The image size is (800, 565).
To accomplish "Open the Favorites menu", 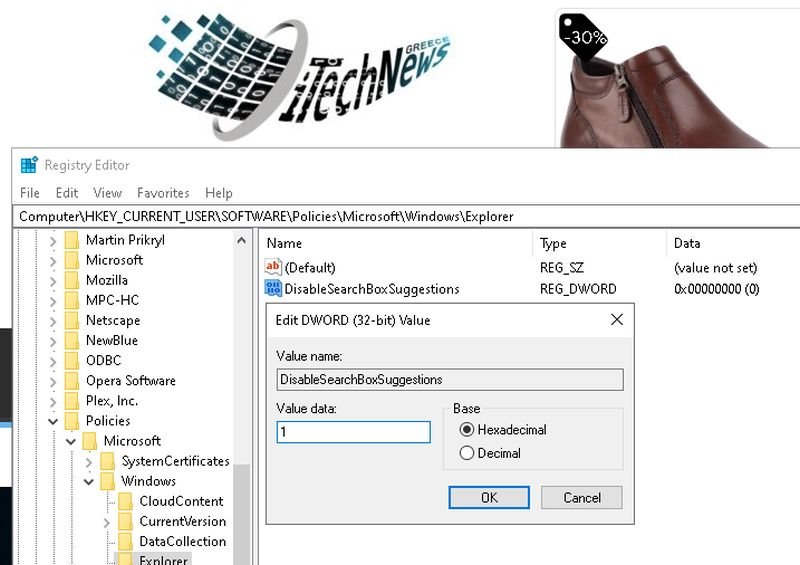I will [163, 193].
